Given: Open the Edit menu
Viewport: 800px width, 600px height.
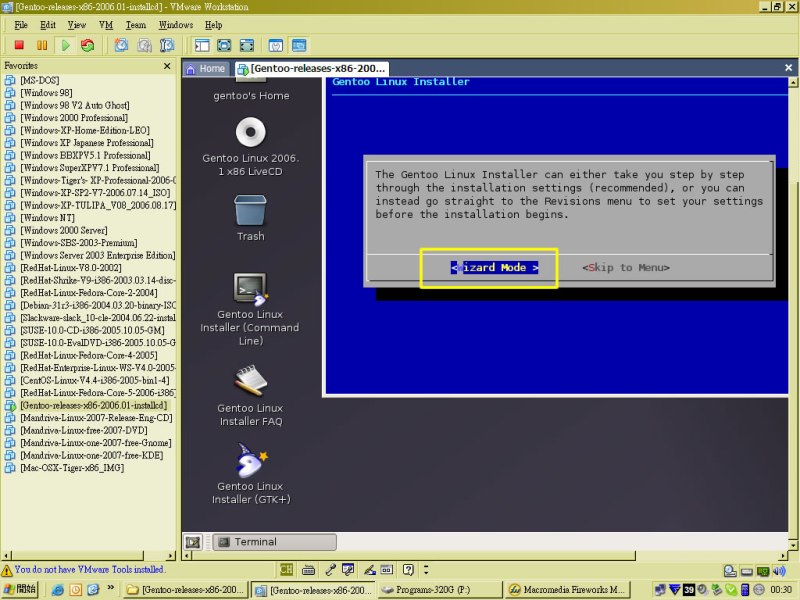Looking at the screenshot, I should (48, 25).
